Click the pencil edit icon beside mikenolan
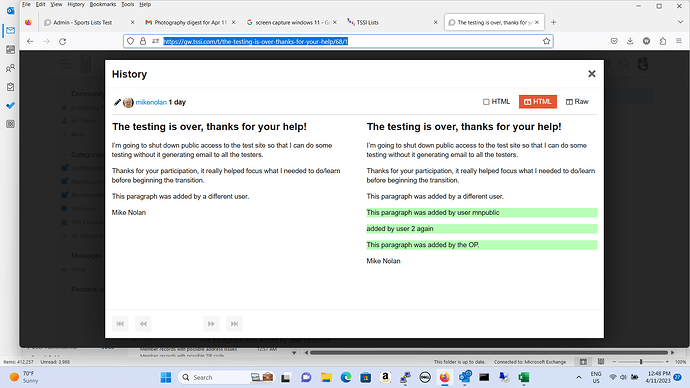The image size is (690, 388). point(117,102)
